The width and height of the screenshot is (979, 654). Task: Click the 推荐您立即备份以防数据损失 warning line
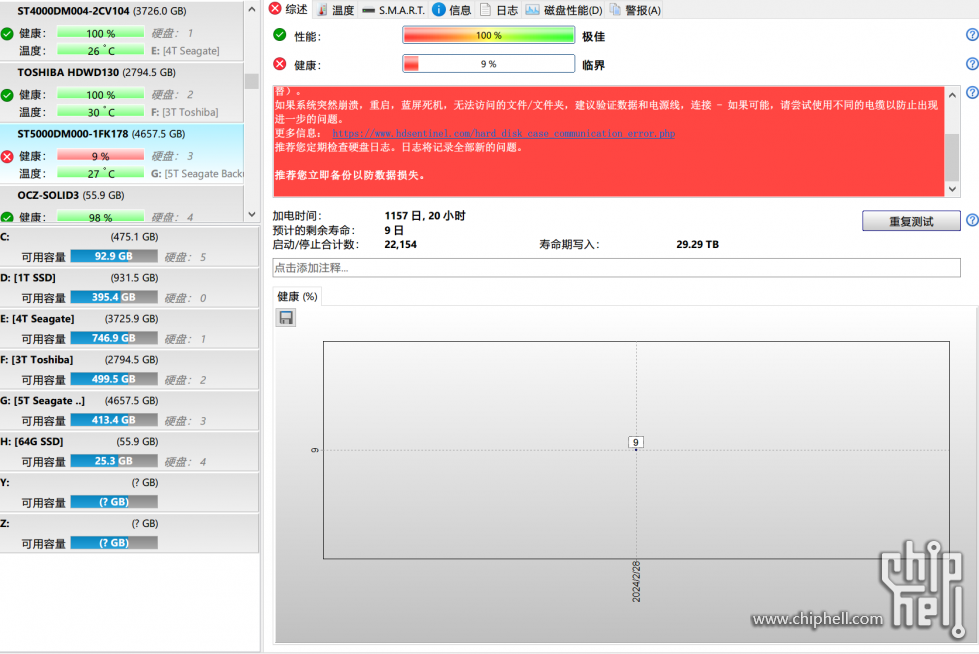click(350, 175)
